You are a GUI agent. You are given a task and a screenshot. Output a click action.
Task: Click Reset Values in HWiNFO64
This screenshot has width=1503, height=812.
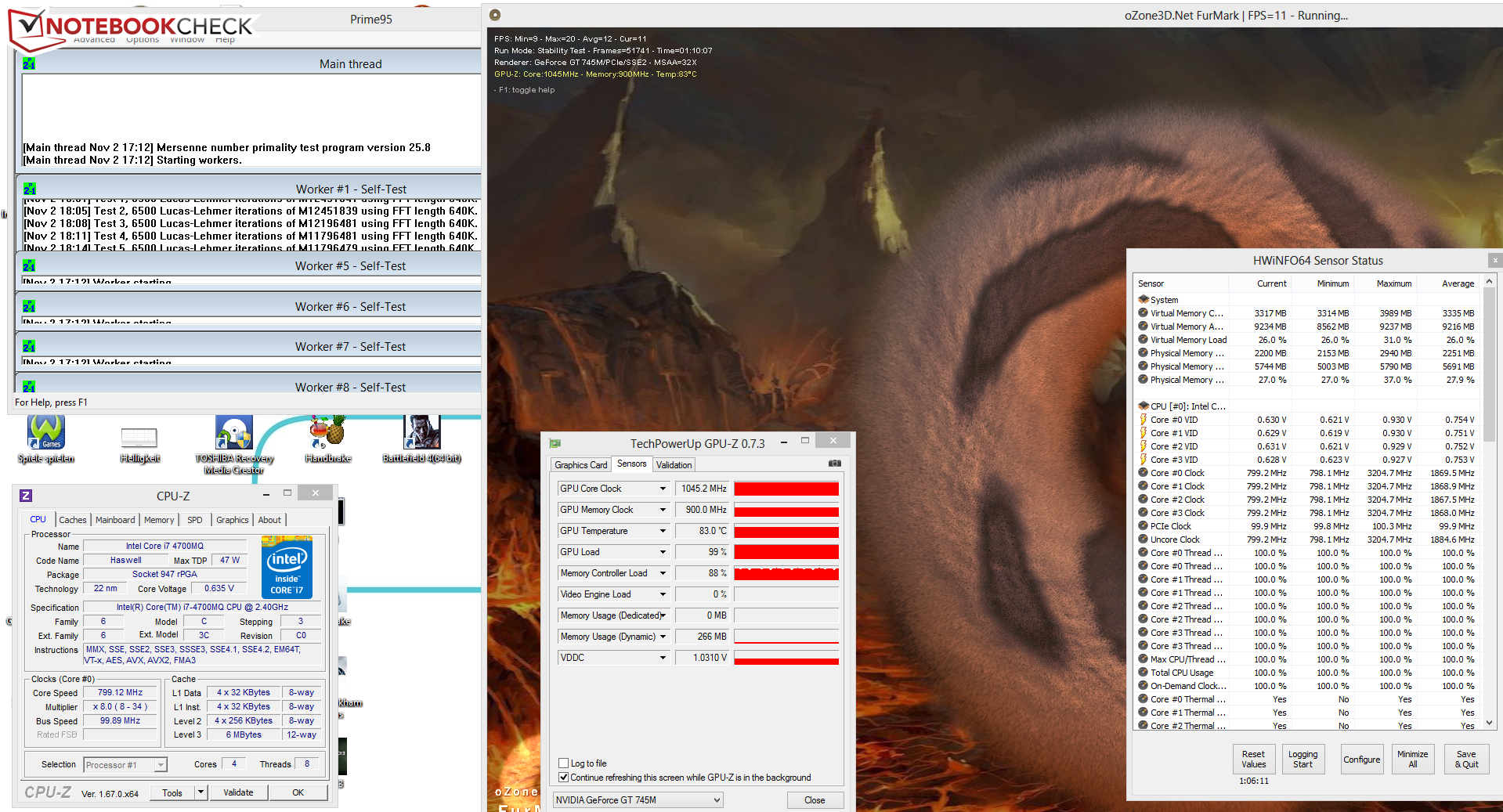pyautogui.click(x=1253, y=760)
